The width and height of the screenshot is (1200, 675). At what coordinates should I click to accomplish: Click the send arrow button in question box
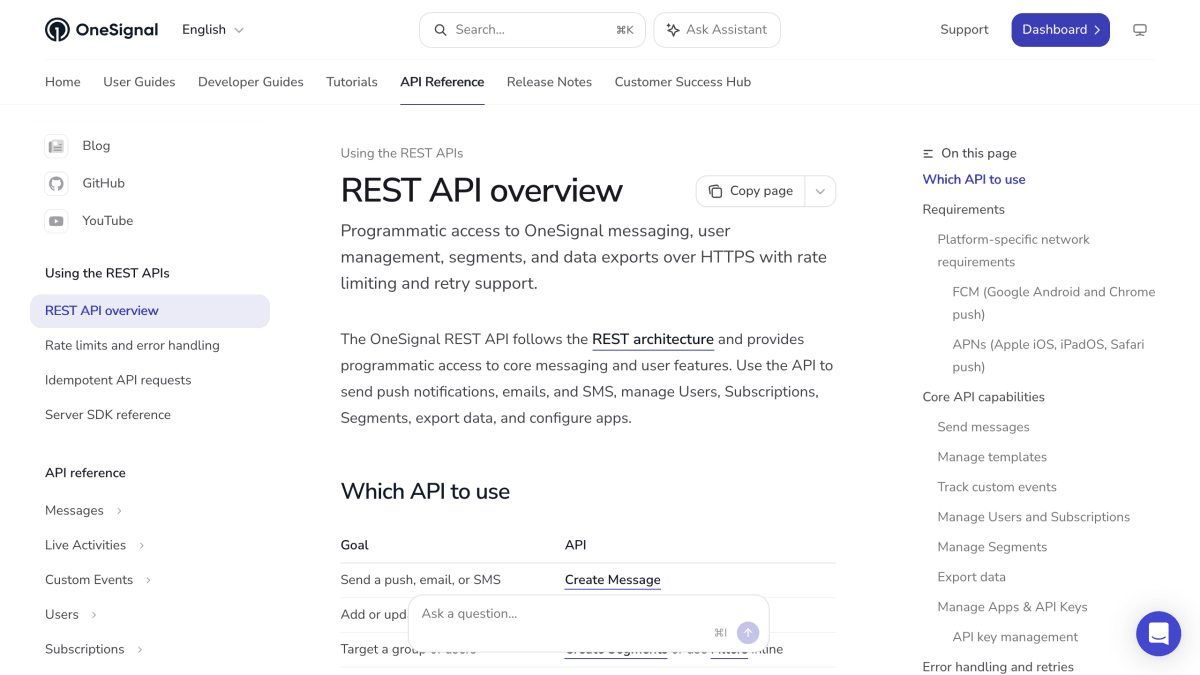click(x=748, y=633)
